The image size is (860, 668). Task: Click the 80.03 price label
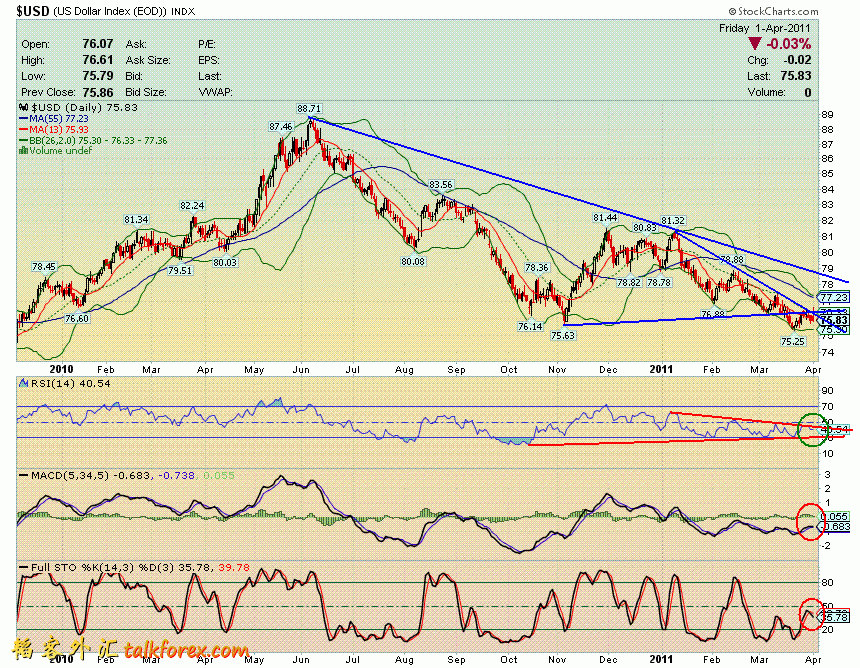[x=225, y=263]
